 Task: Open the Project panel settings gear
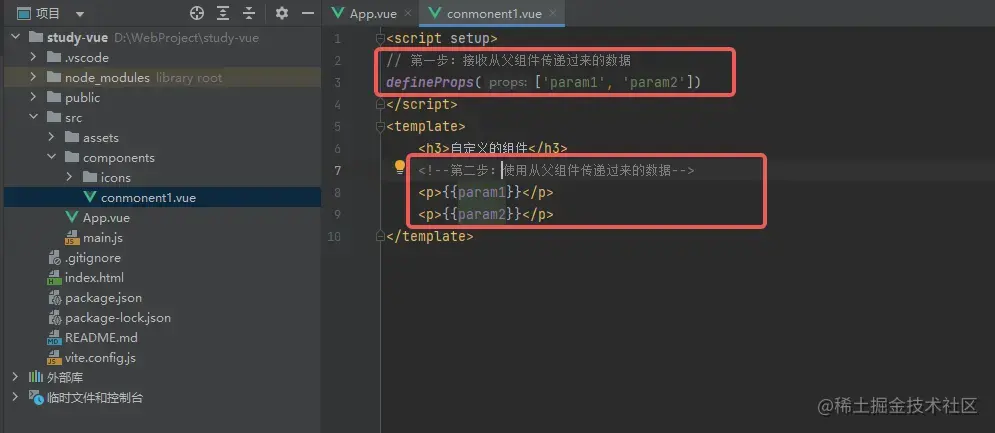[282, 13]
